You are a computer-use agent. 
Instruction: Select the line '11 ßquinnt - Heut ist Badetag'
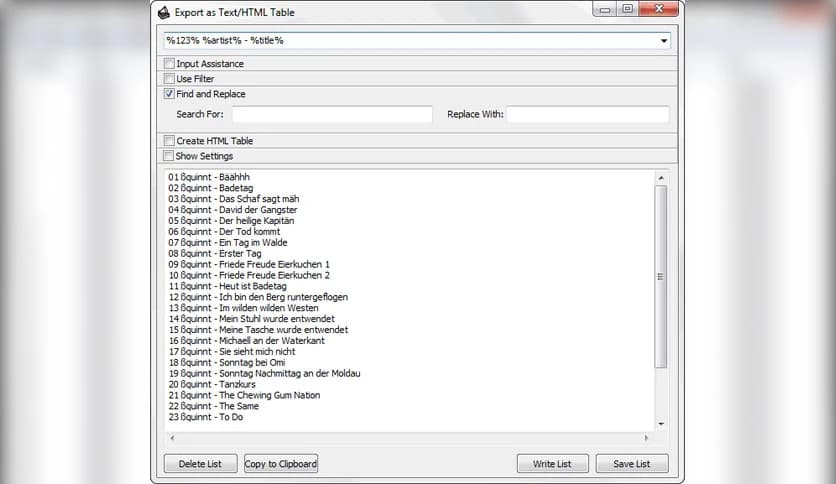pyautogui.click(x=227, y=286)
